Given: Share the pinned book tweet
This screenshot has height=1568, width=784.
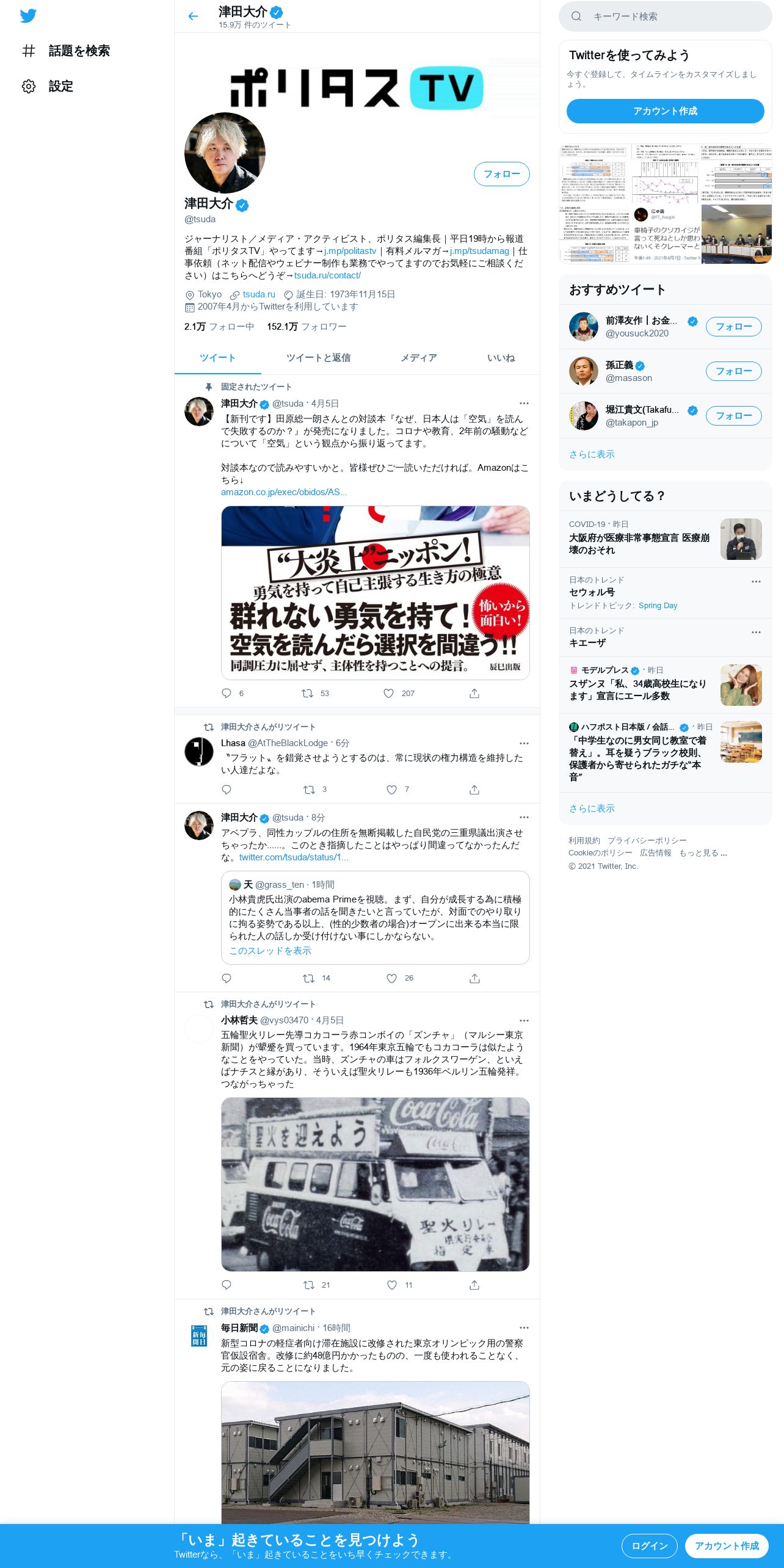Looking at the screenshot, I should (474, 693).
